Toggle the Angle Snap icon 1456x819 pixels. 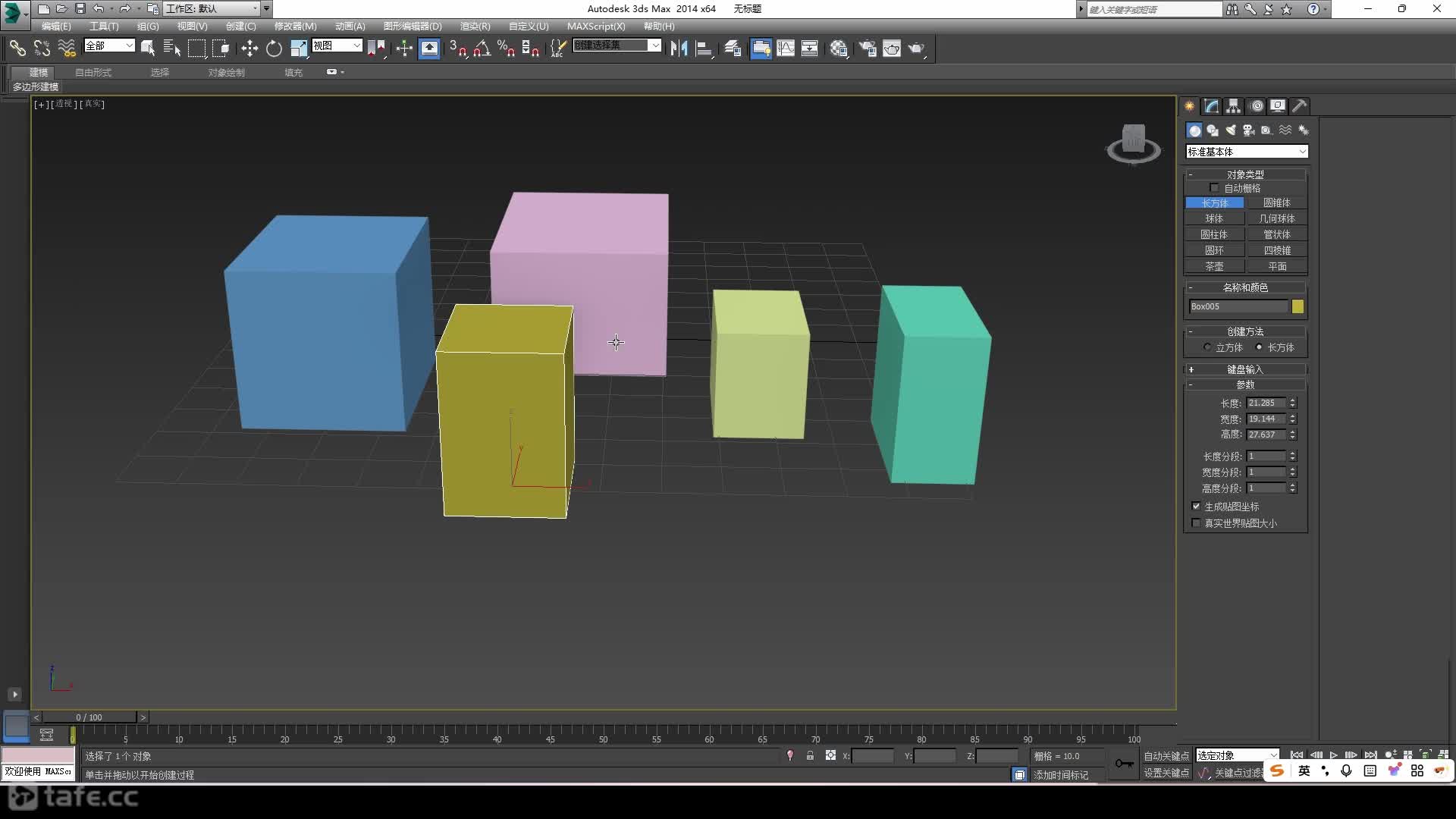pos(482,49)
